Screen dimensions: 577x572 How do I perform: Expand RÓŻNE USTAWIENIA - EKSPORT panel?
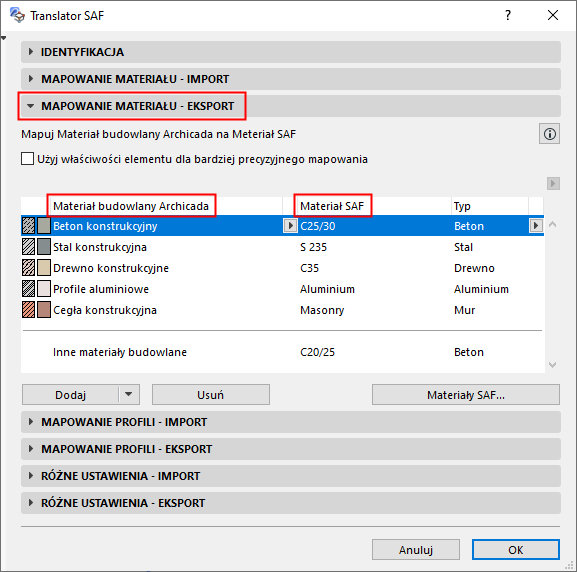click(291, 503)
